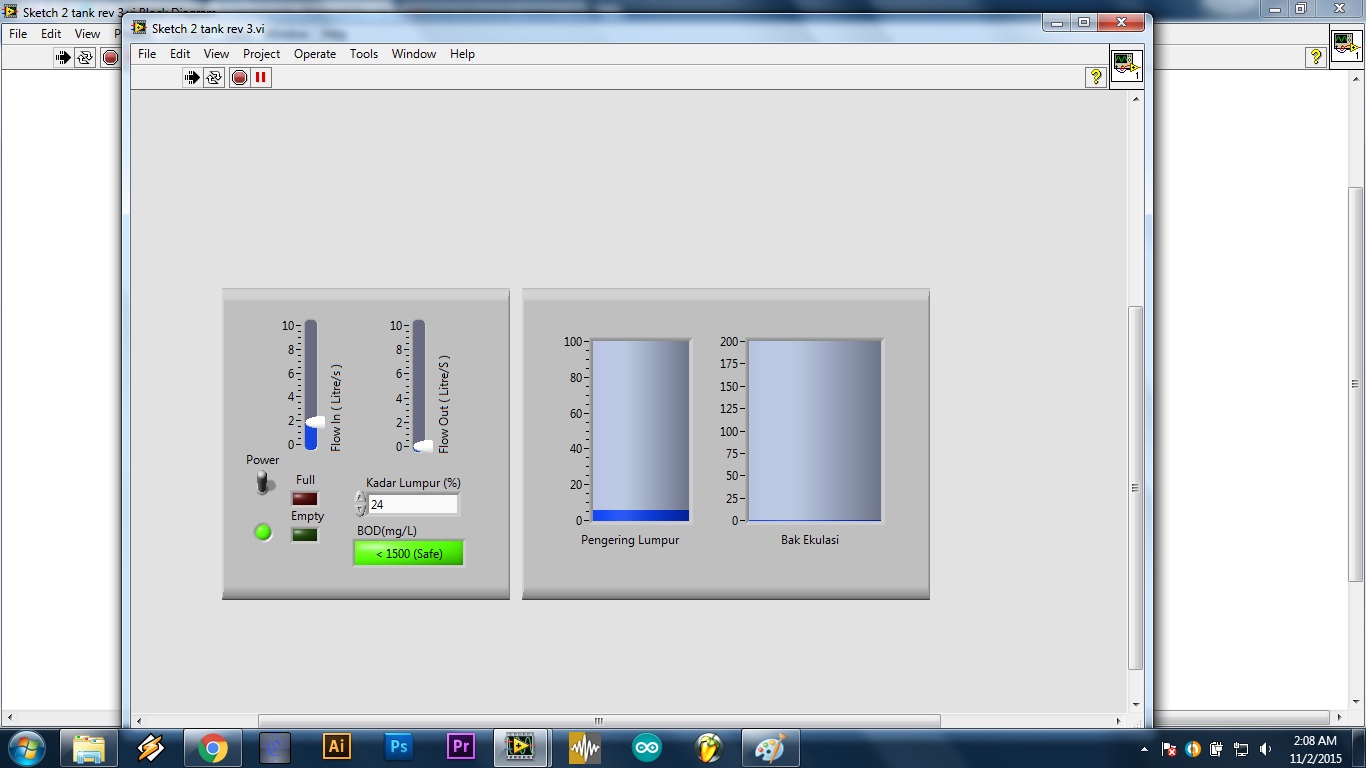Launch Adobe Photoshop from the taskbar

click(x=398, y=748)
